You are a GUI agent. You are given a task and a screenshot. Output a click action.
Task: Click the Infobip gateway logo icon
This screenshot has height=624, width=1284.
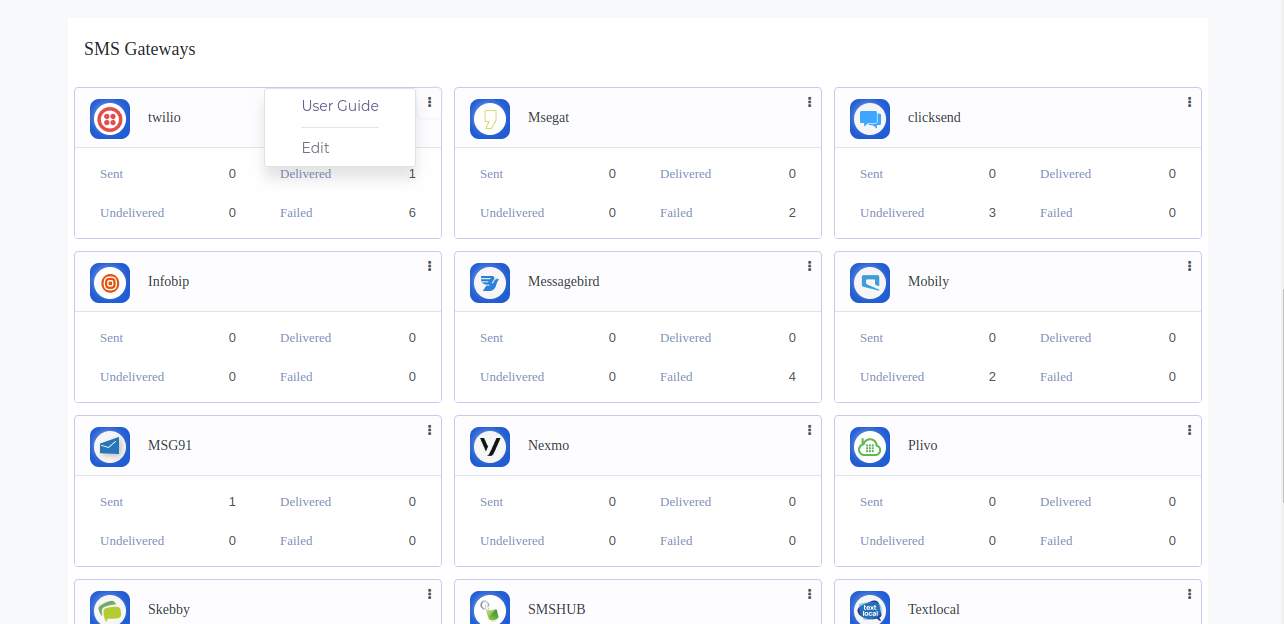click(110, 283)
